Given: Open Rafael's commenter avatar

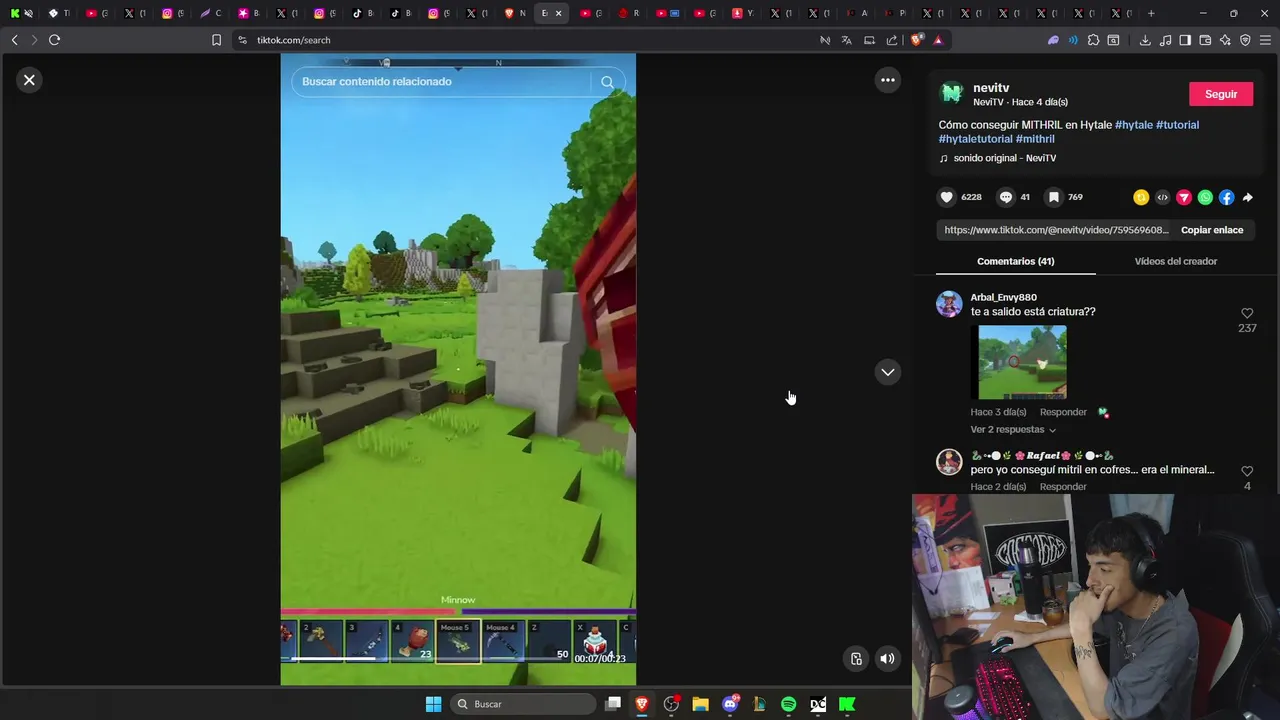Looking at the screenshot, I should click(x=949, y=462).
